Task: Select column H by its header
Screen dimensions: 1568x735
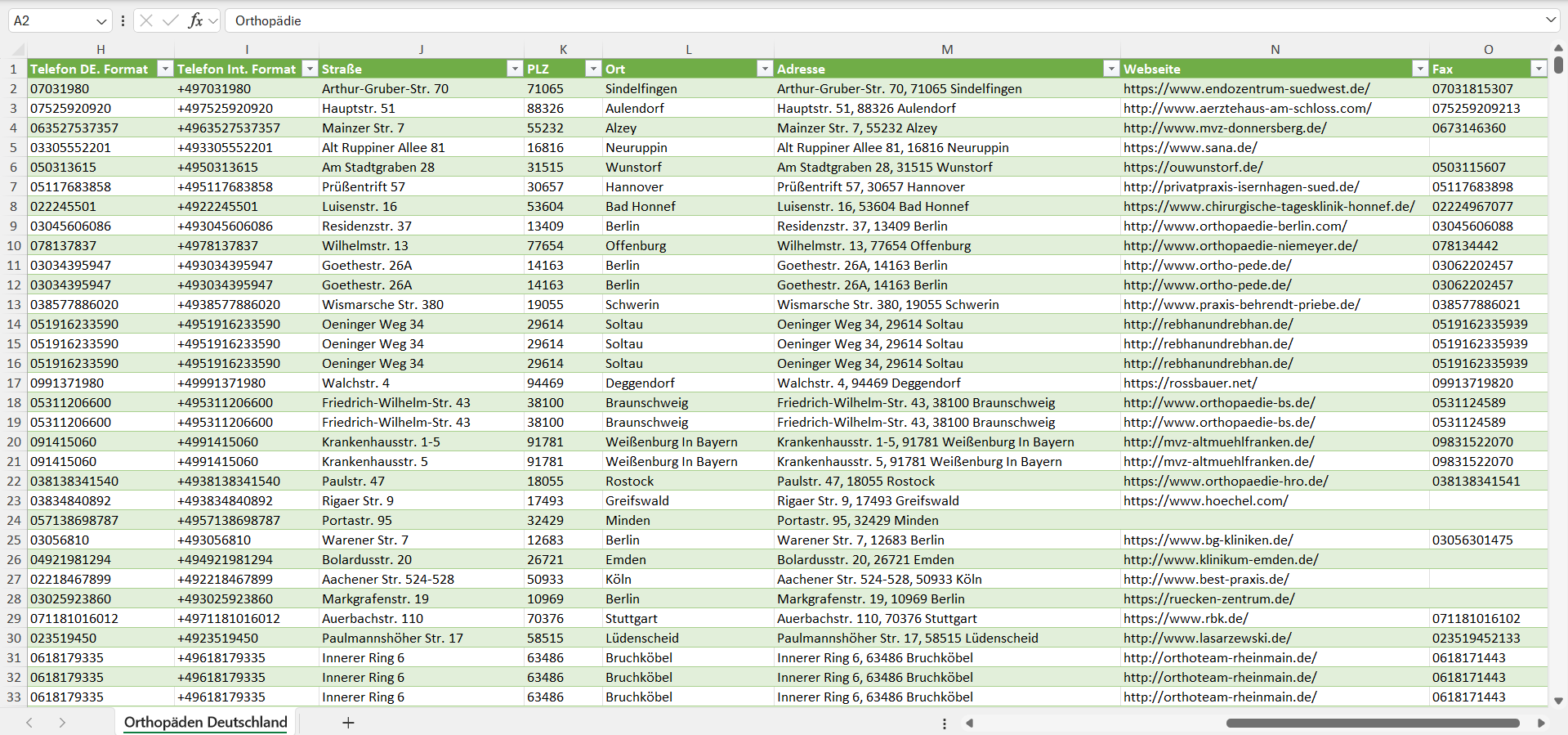Action: point(101,50)
